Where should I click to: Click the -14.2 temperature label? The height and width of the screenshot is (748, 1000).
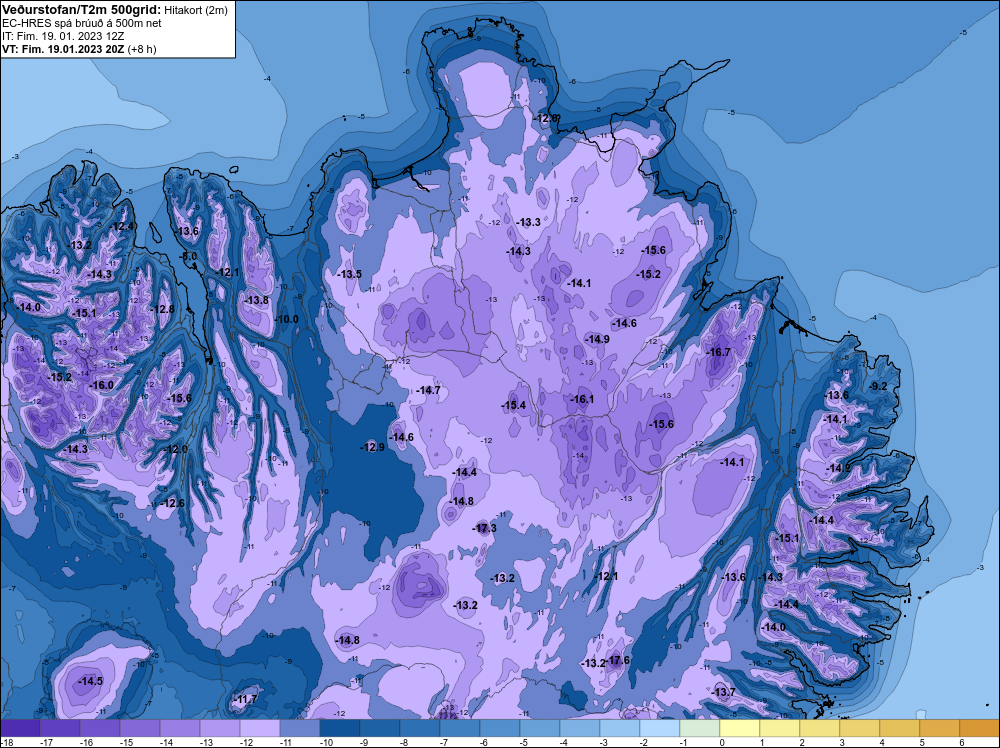pyautogui.click(x=838, y=468)
